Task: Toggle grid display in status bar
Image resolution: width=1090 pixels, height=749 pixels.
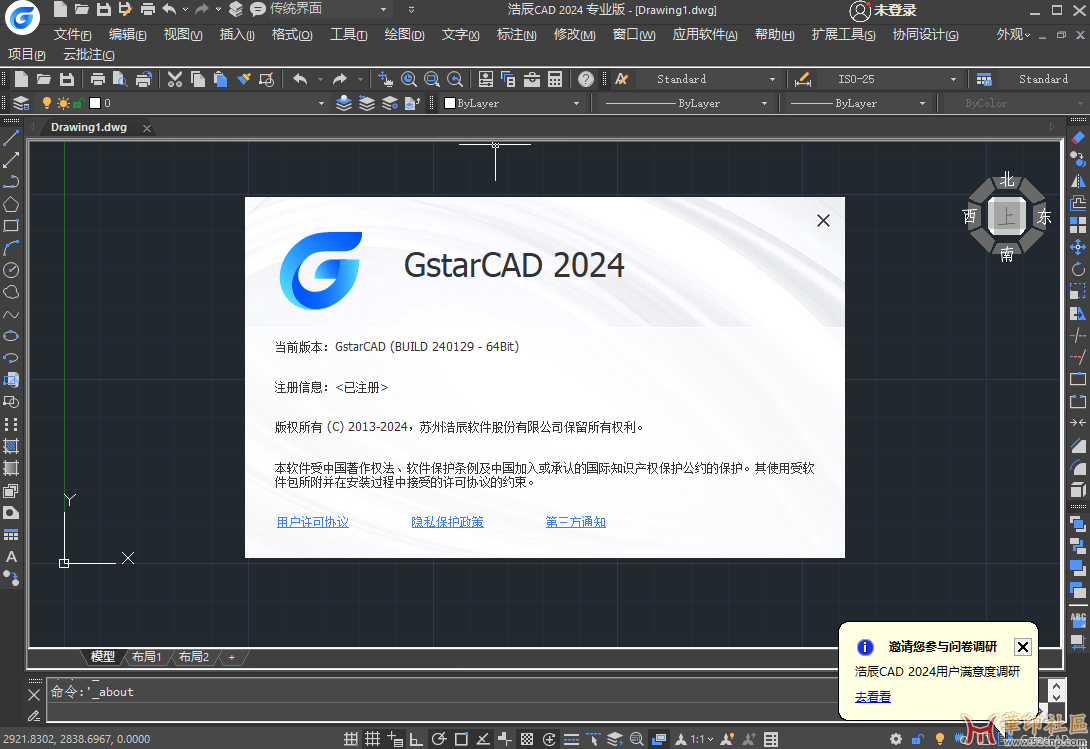Action: (373, 739)
